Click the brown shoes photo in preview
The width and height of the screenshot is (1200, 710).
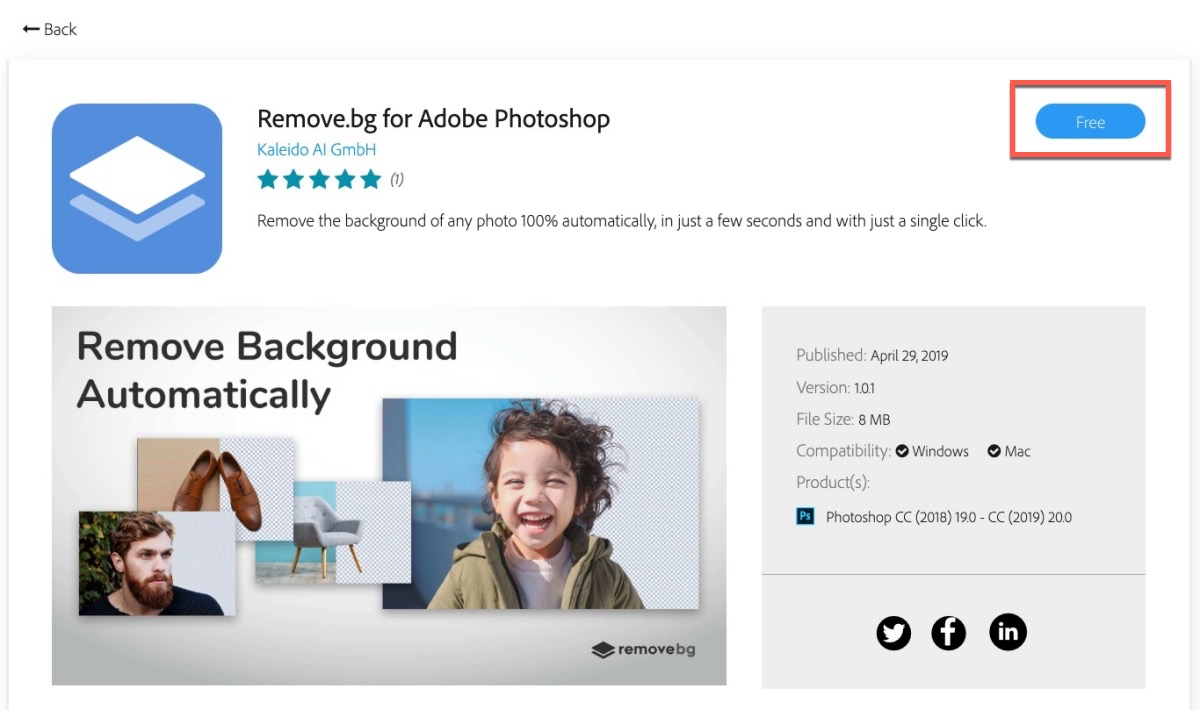coord(215,487)
